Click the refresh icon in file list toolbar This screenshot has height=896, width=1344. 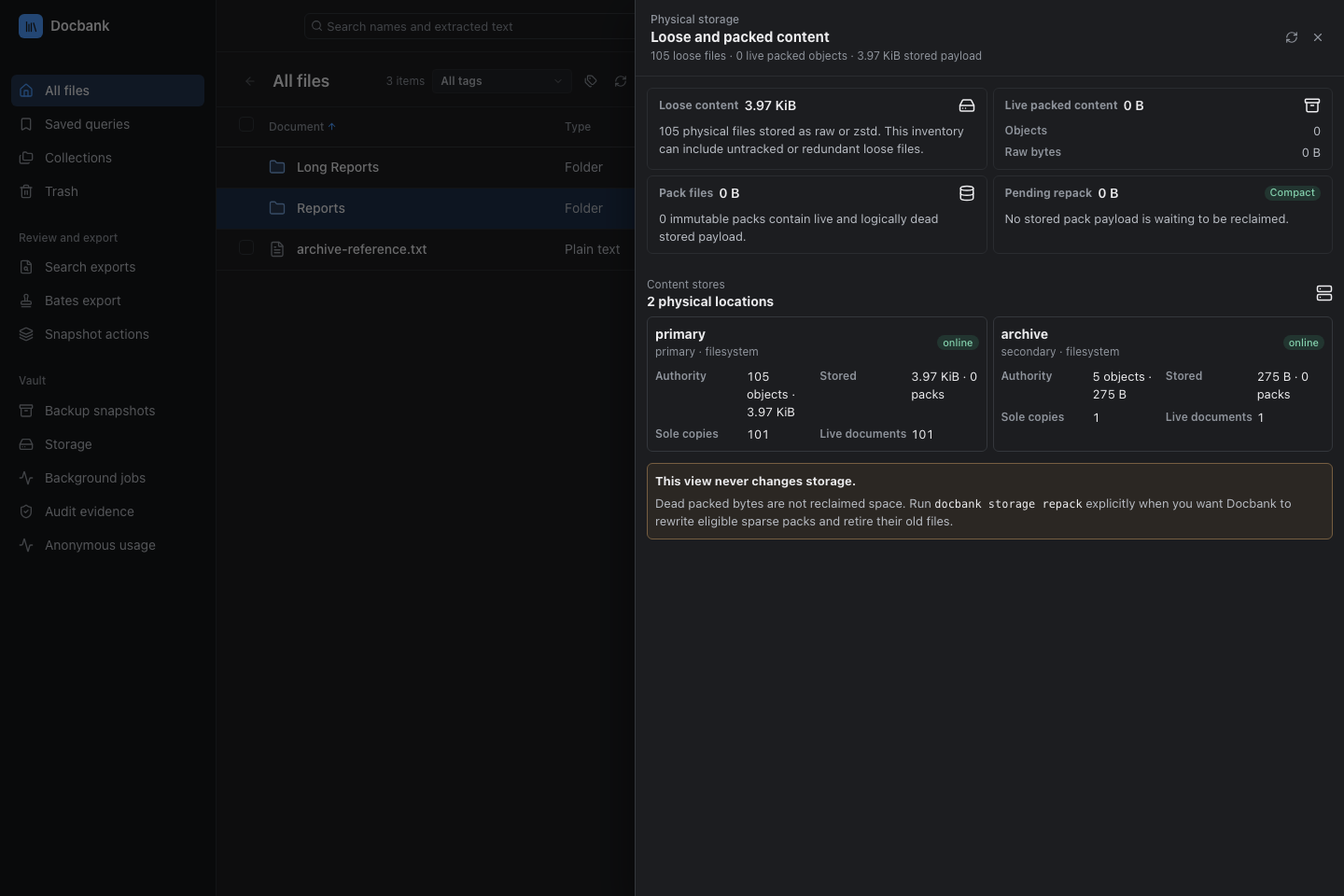pyautogui.click(x=621, y=81)
